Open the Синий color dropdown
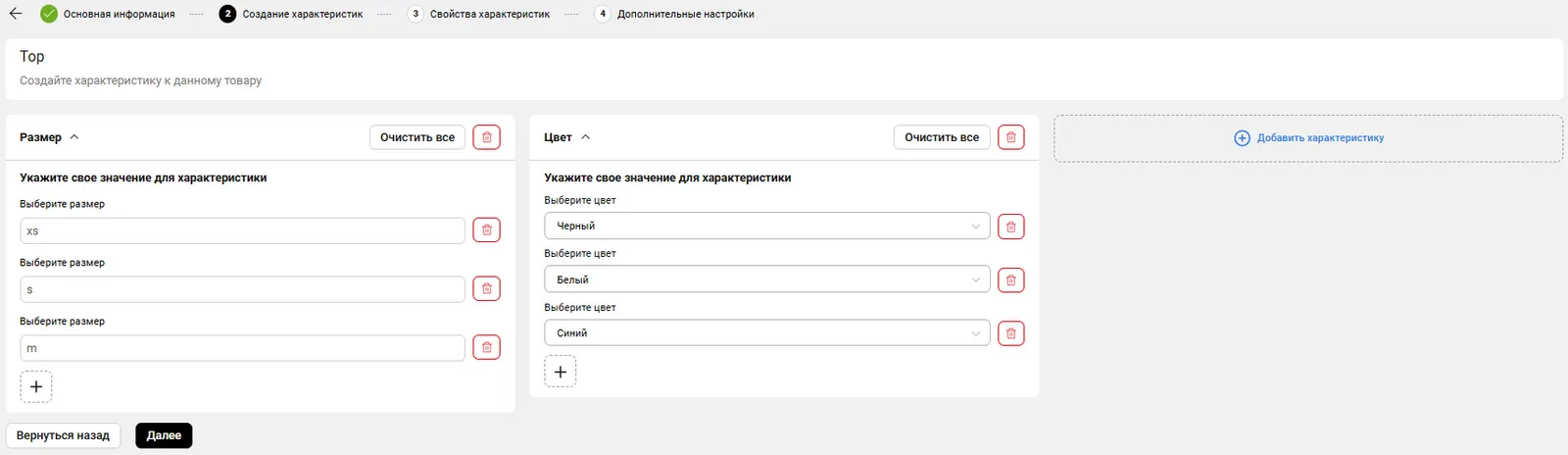This screenshot has width=1568, height=455. click(766, 333)
